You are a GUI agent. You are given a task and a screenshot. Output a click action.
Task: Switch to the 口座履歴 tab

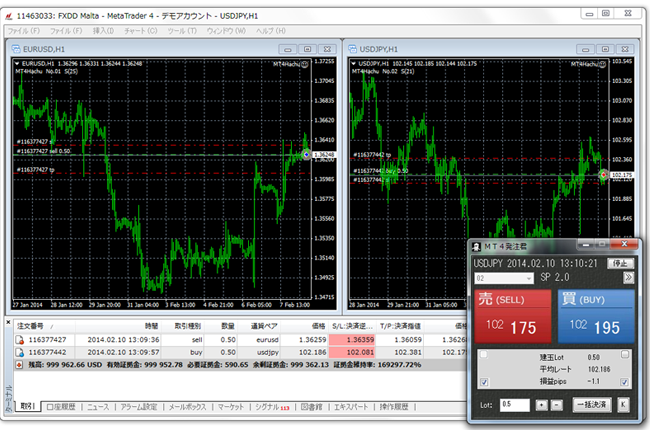point(61,407)
